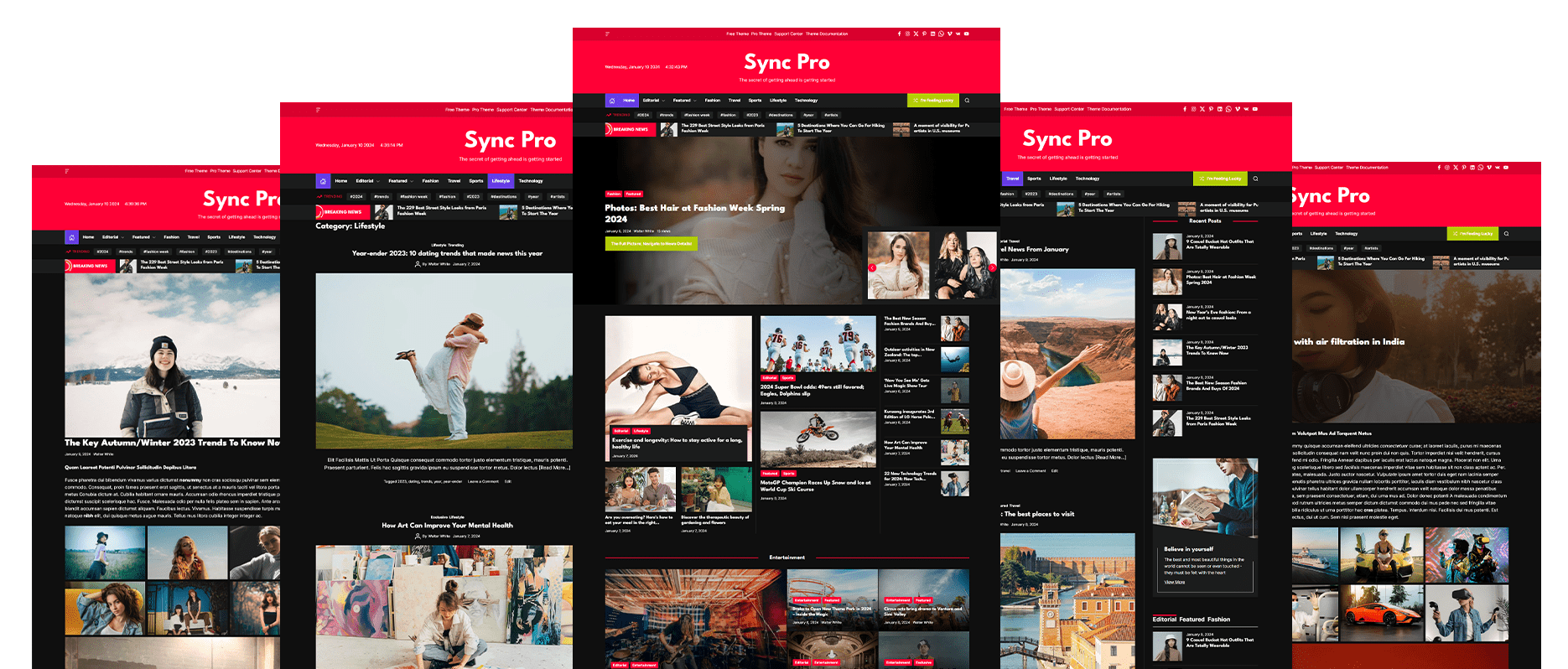The image size is (1568, 669).
Task: Open Theme Documentation link in center page topbar
Action: (827, 34)
